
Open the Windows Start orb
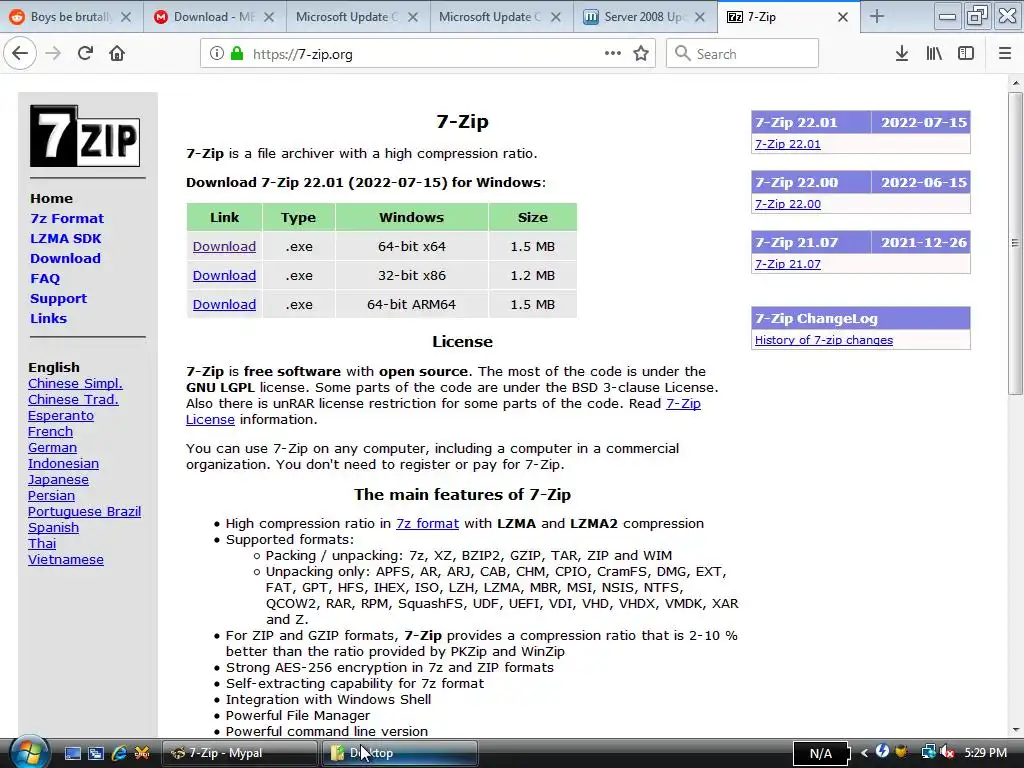pos(27,753)
